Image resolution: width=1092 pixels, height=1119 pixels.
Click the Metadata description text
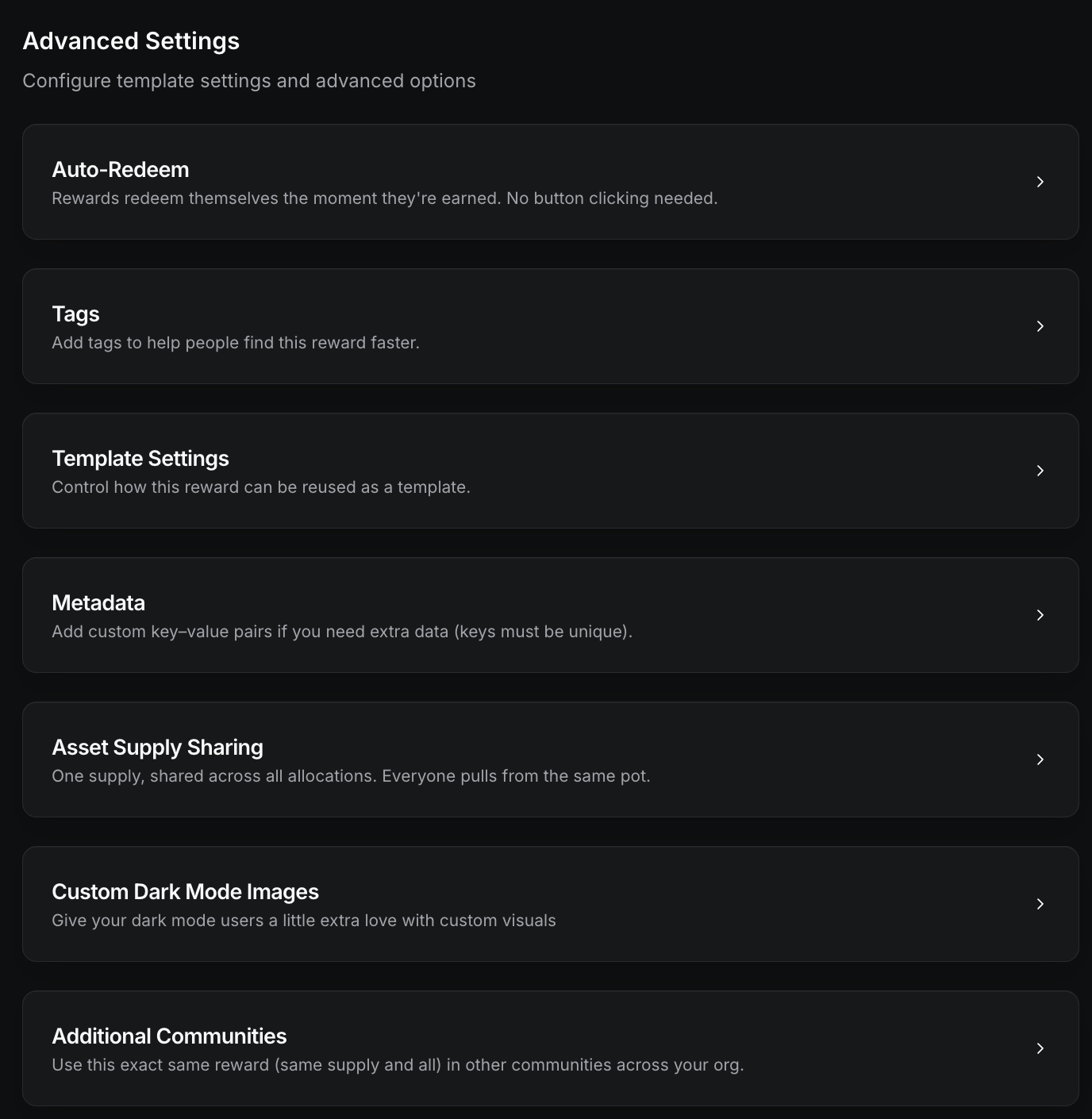pos(343,632)
